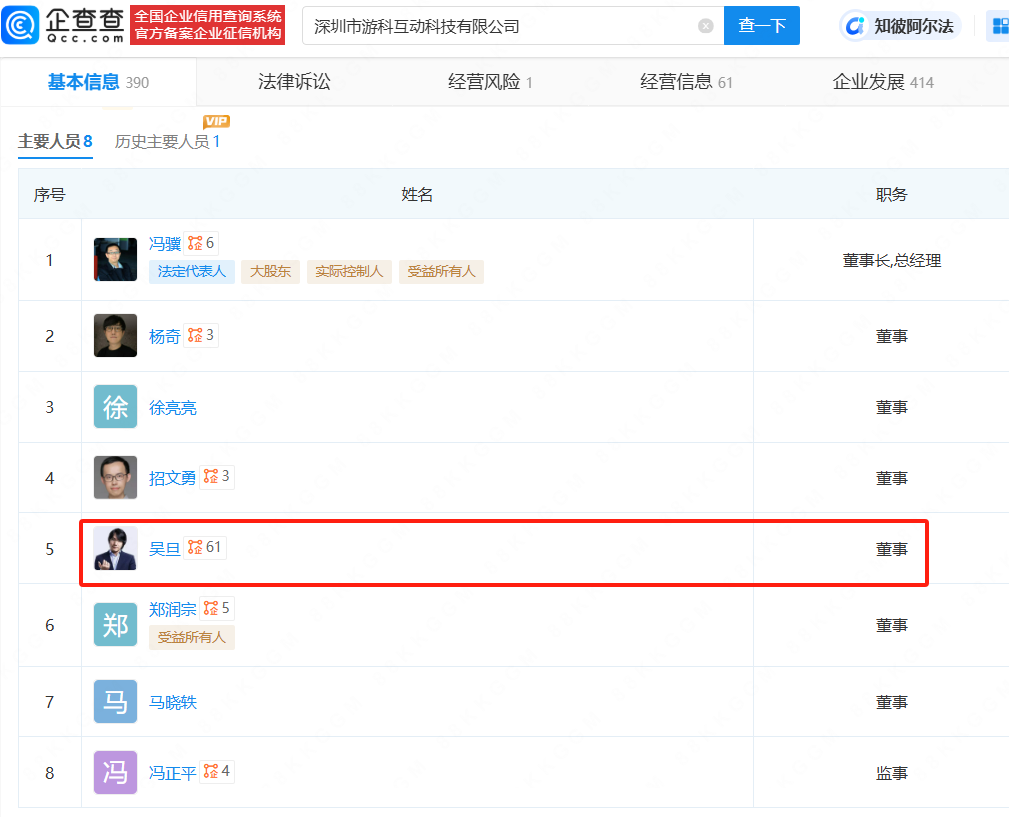
Task: Click 冯骥's related companies icon 6
Action: [201, 243]
